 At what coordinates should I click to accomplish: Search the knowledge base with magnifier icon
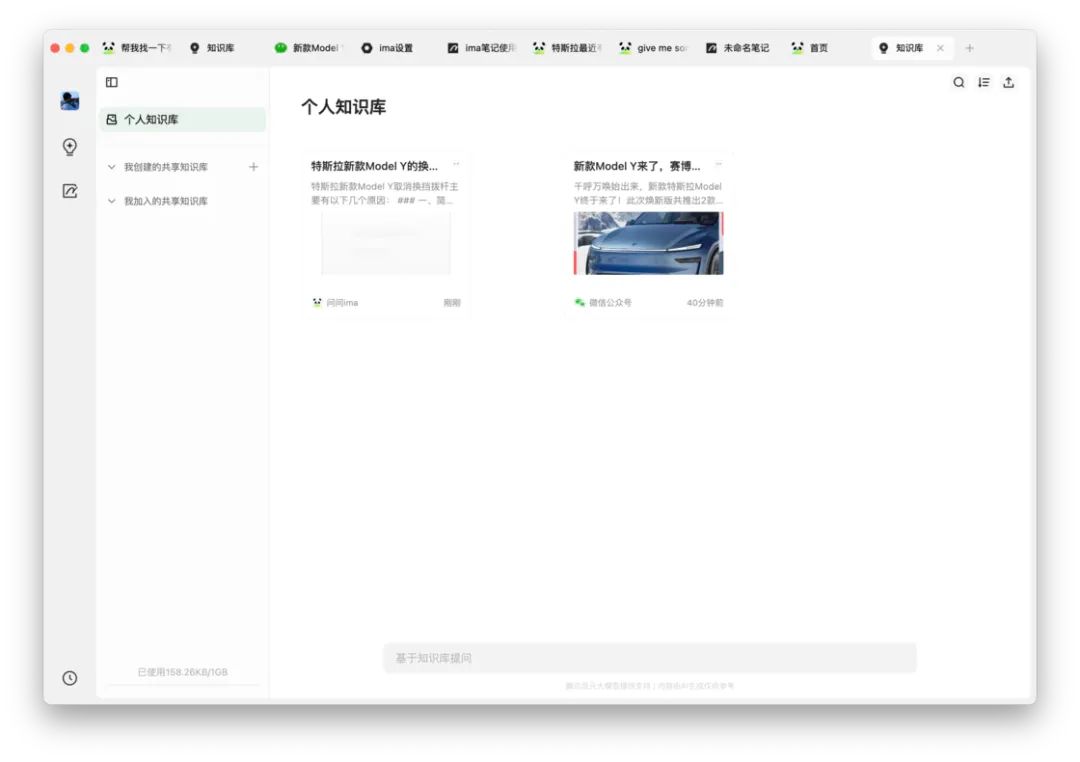959,83
